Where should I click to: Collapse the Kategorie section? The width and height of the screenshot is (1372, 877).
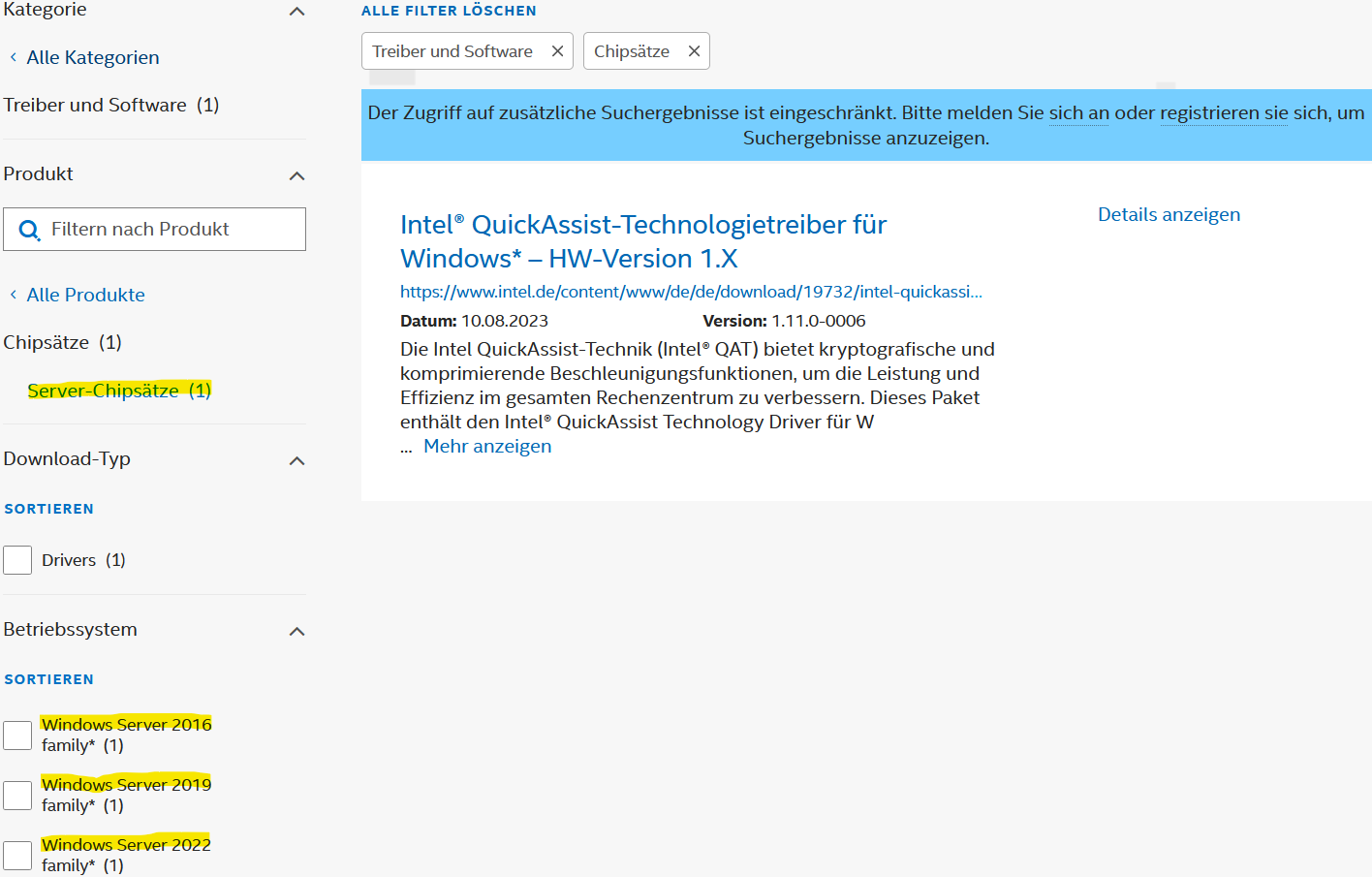click(x=297, y=12)
